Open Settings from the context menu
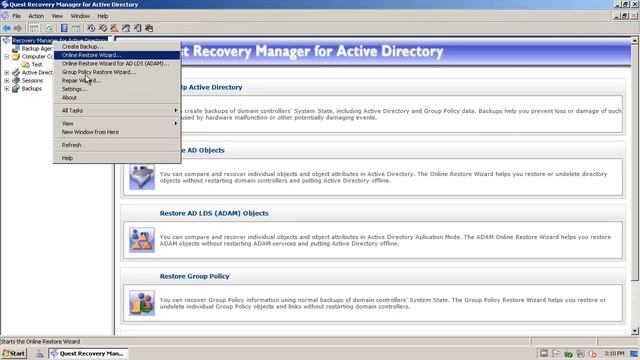 pyautogui.click(x=117, y=89)
